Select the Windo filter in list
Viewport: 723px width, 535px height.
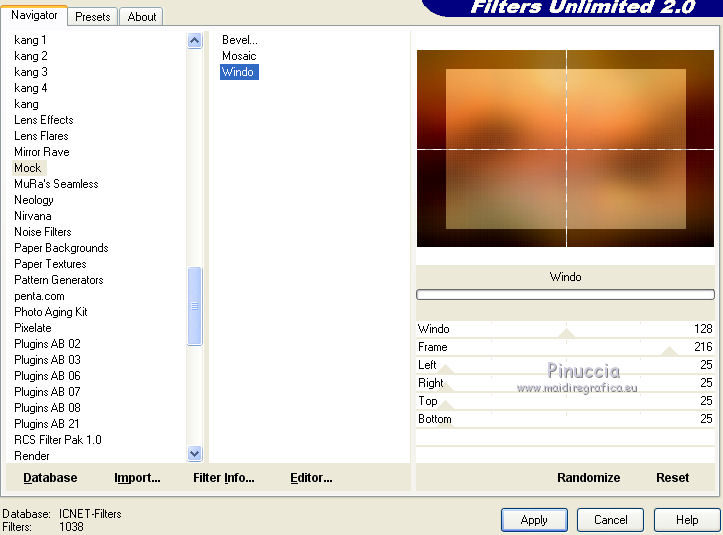239,72
